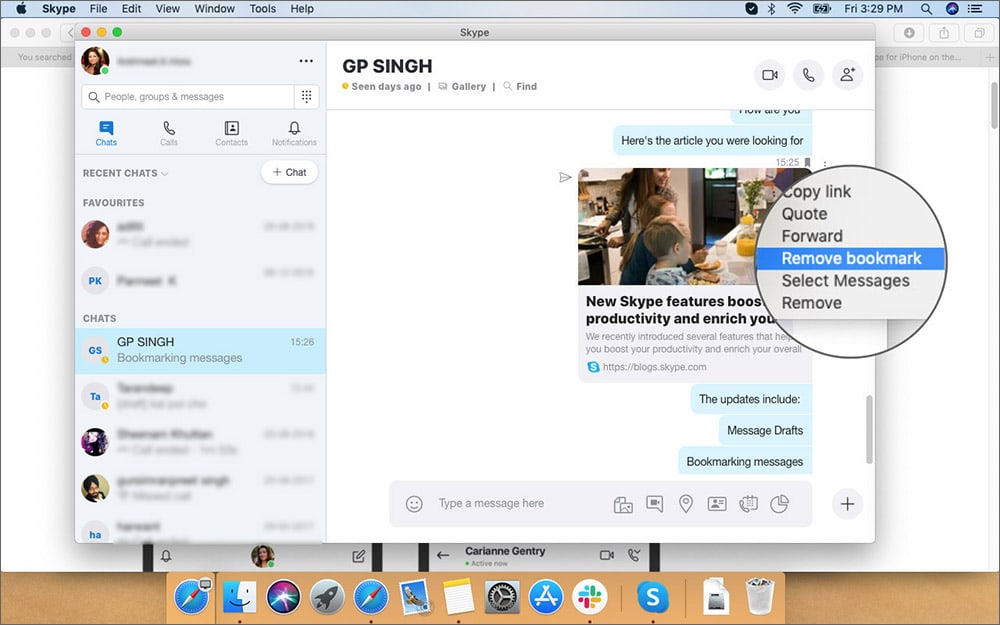Start a voice call from the chat header
Viewport: 1000px width, 625px height.
pyautogui.click(x=808, y=75)
